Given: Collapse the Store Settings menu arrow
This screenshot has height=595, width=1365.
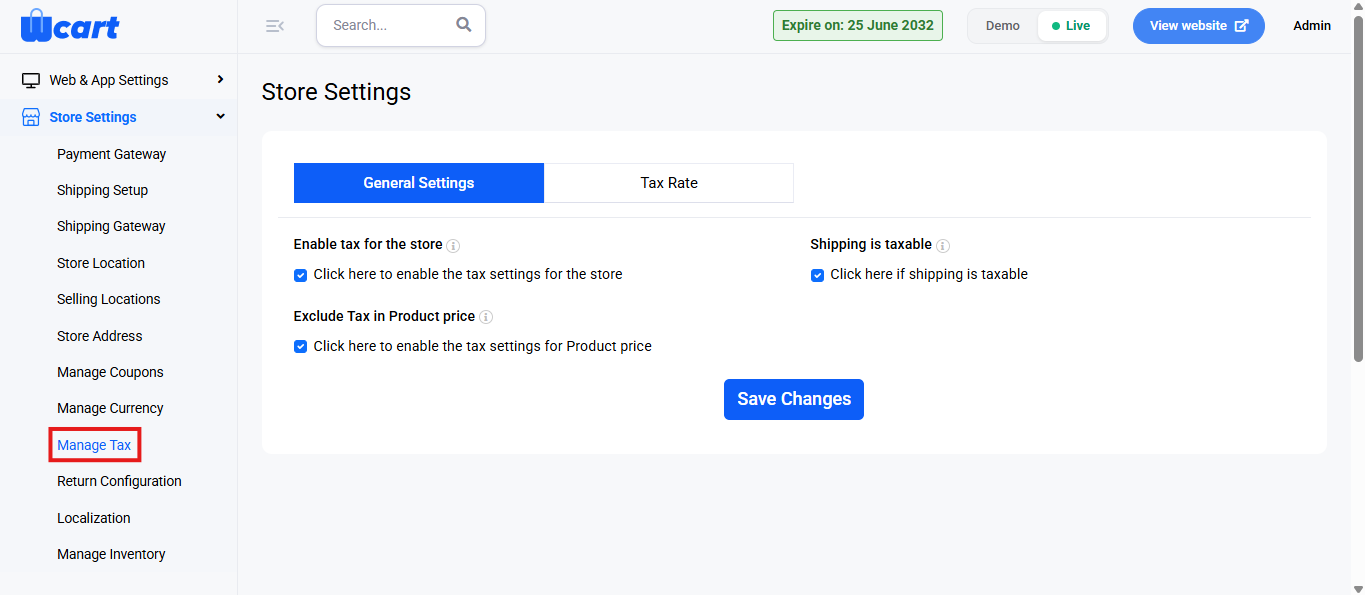Looking at the screenshot, I should pos(220,117).
